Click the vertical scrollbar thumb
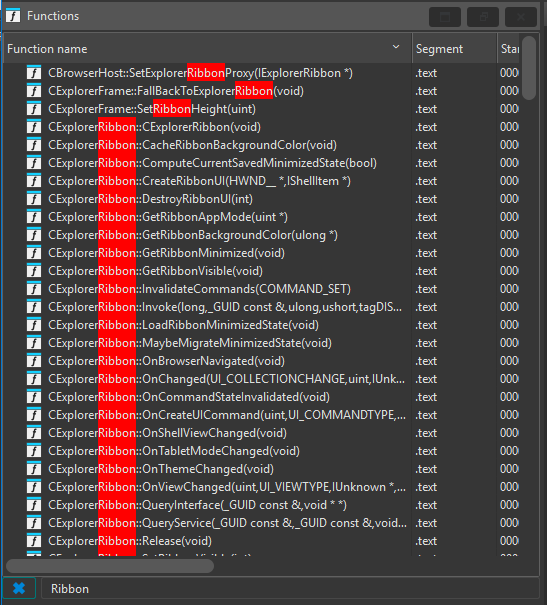The image size is (547, 605). (x=529, y=68)
